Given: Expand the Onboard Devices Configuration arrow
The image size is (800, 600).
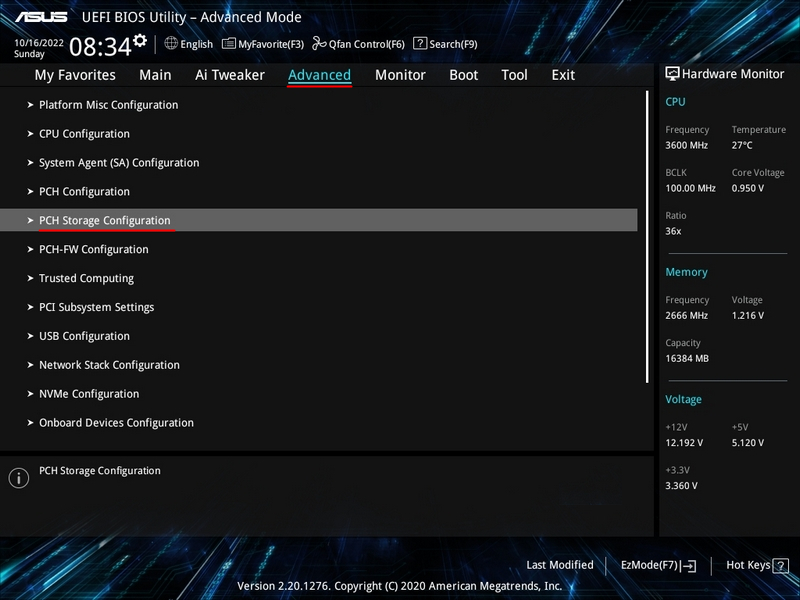Looking at the screenshot, I should (30, 423).
